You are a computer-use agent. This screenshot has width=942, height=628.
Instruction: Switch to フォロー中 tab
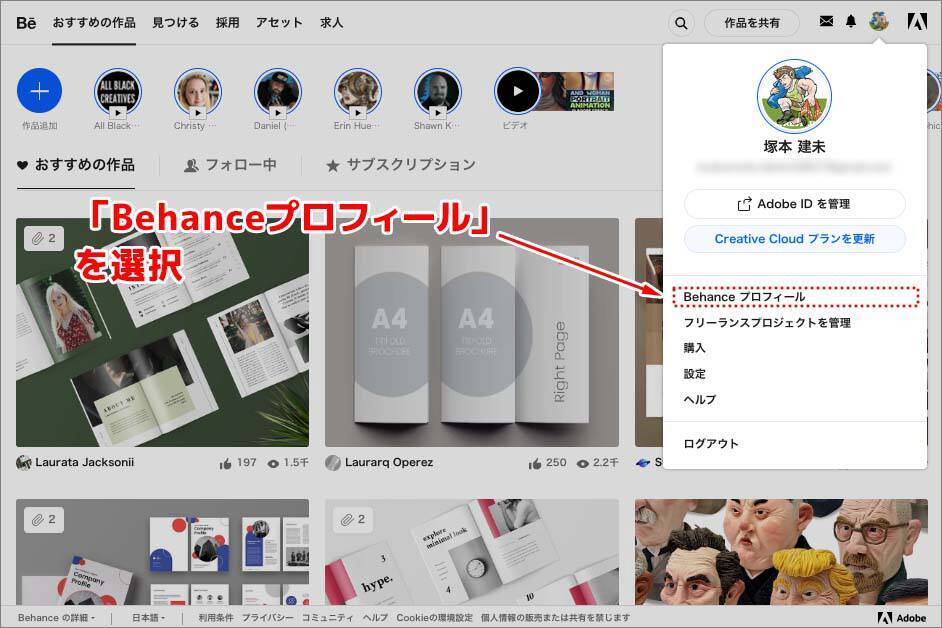[230, 165]
